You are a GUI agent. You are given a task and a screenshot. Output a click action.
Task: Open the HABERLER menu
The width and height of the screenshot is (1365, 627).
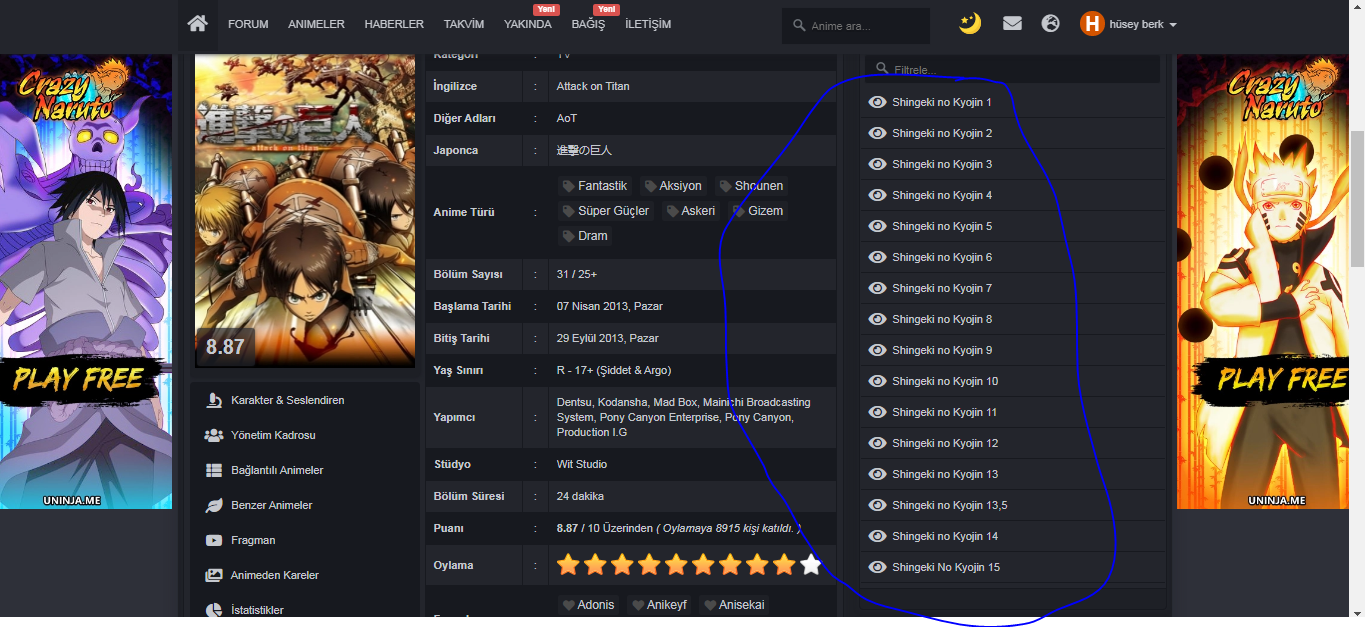[394, 24]
